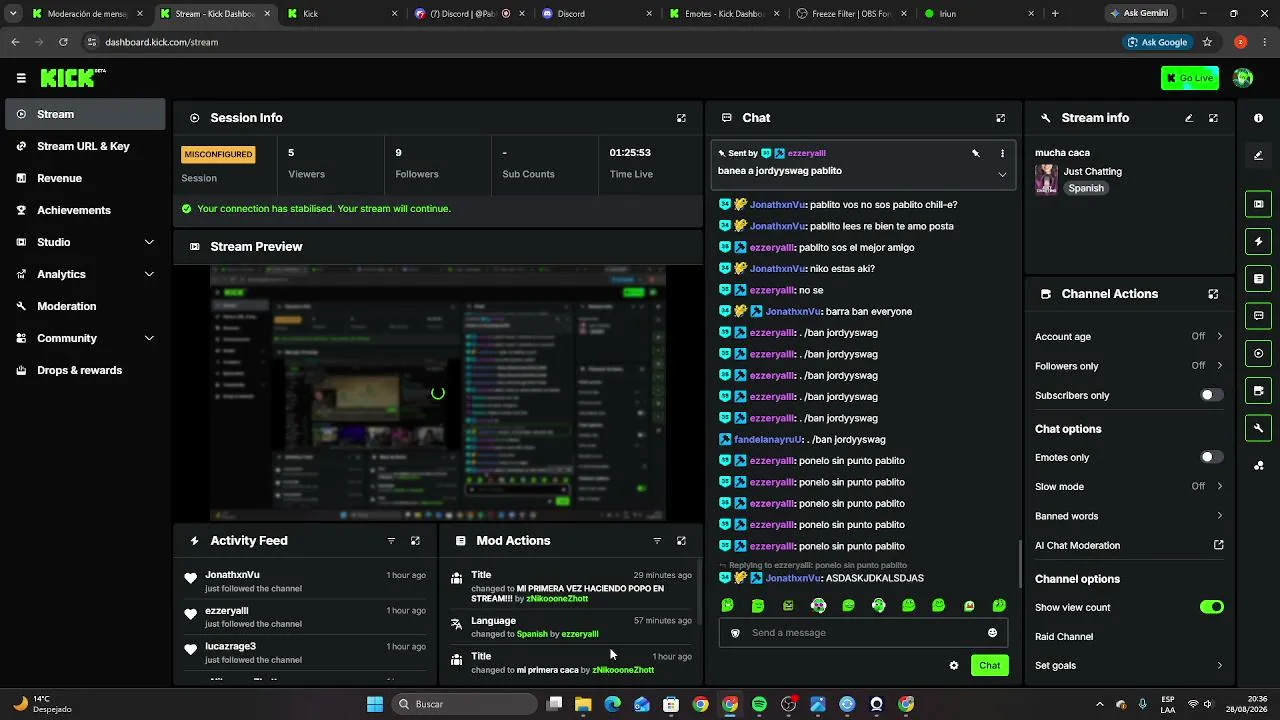Open Spotify from the Windows taskbar
Image resolution: width=1280 pixels, height=720 pixels.
click(x=759, y=704)
